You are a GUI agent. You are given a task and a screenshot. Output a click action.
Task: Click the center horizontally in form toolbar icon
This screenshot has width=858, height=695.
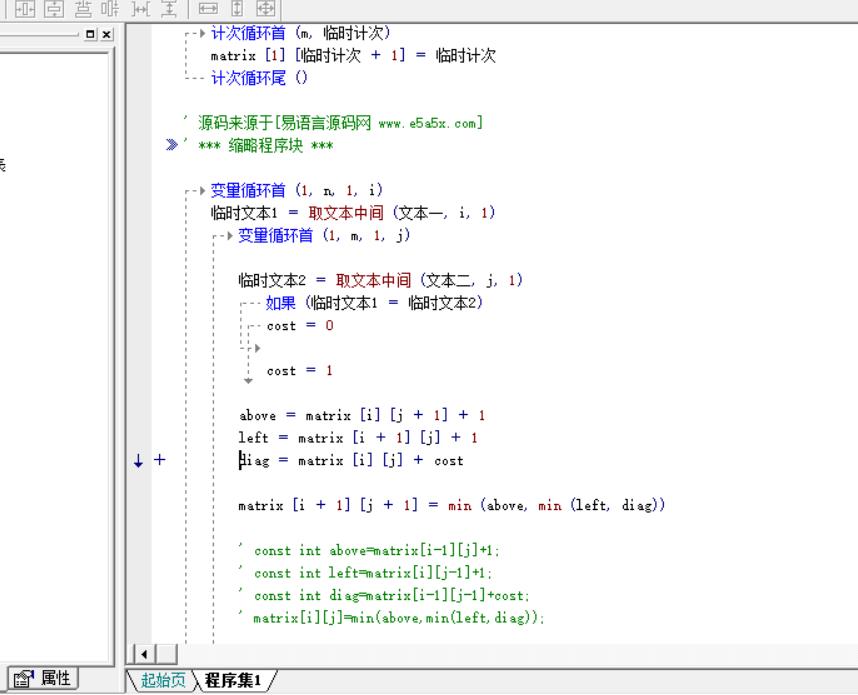point(26,8)
